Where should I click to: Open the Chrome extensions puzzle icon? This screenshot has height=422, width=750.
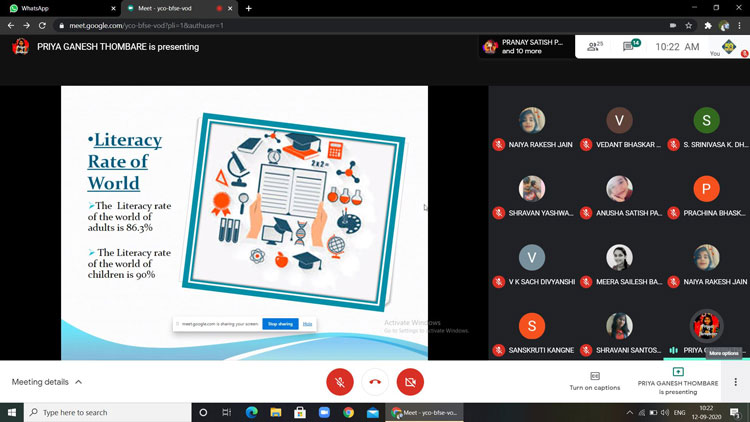pyautogui.click(x=707, y=25)
